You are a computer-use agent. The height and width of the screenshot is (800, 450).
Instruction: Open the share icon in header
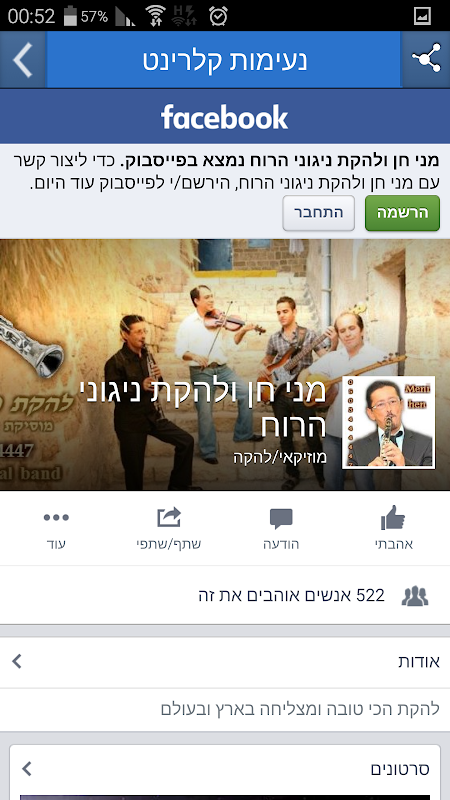click(426, 60)
